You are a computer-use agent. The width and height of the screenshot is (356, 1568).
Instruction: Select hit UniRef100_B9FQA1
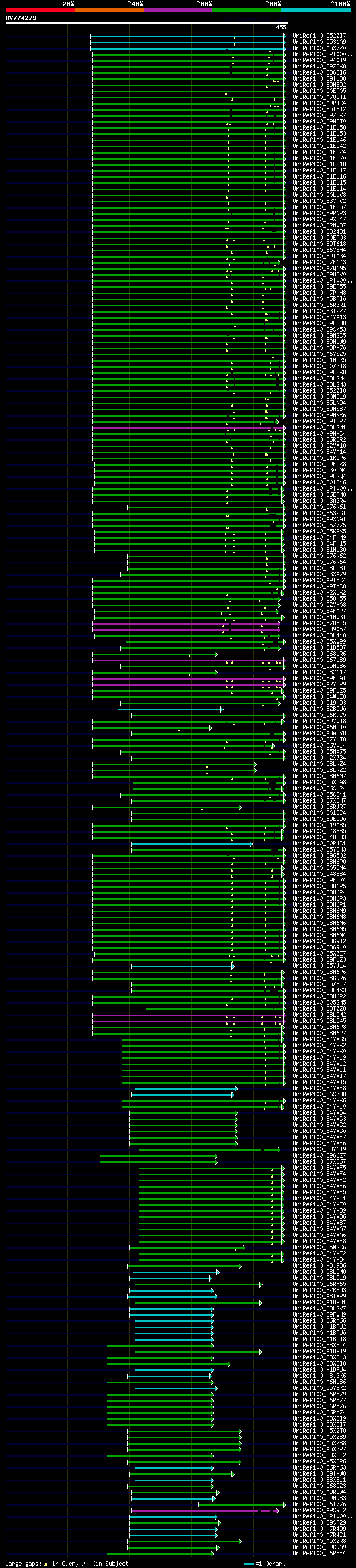(x=319, y=678)
